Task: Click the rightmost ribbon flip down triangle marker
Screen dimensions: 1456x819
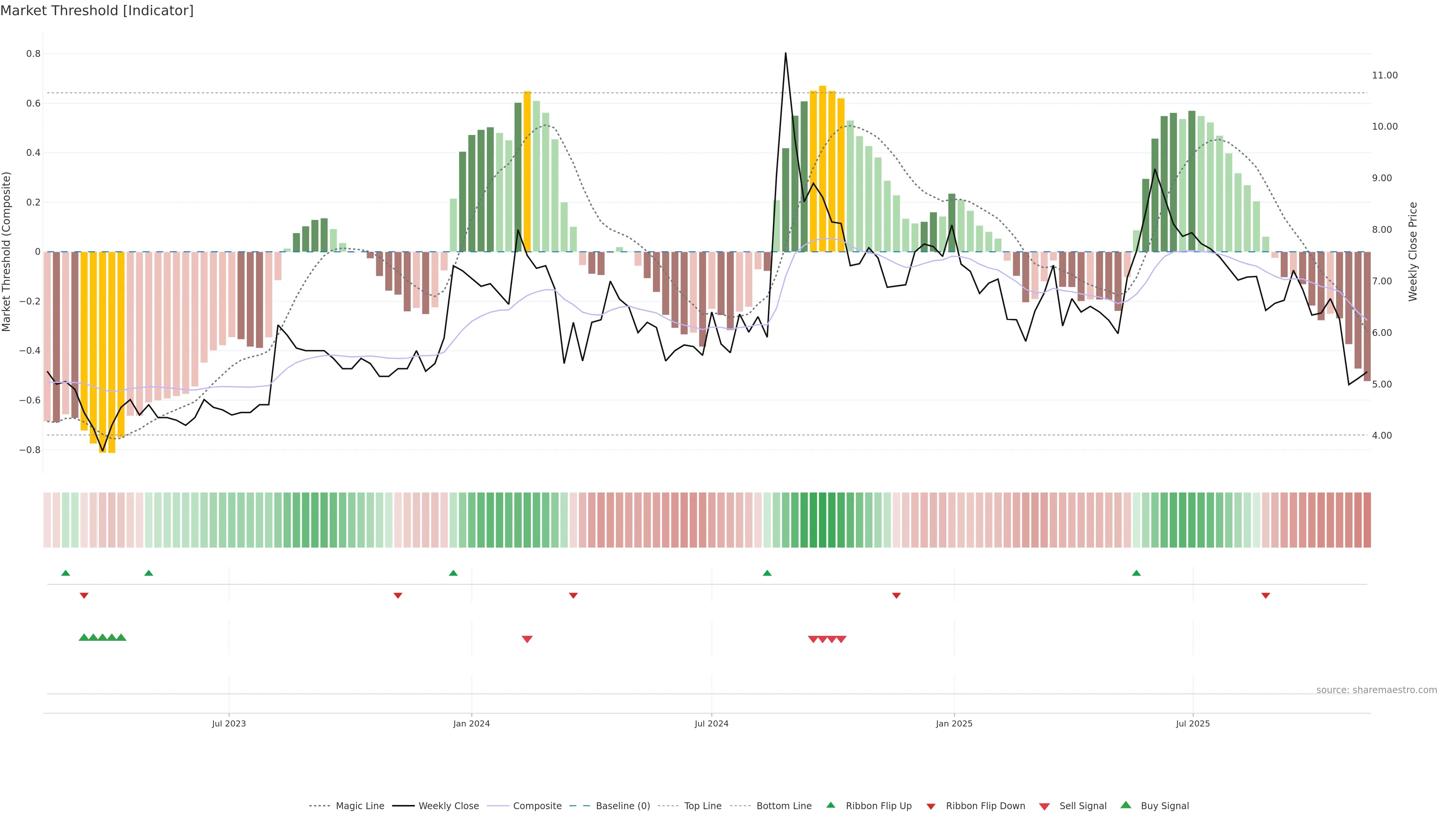Action: click(1266, 596)
